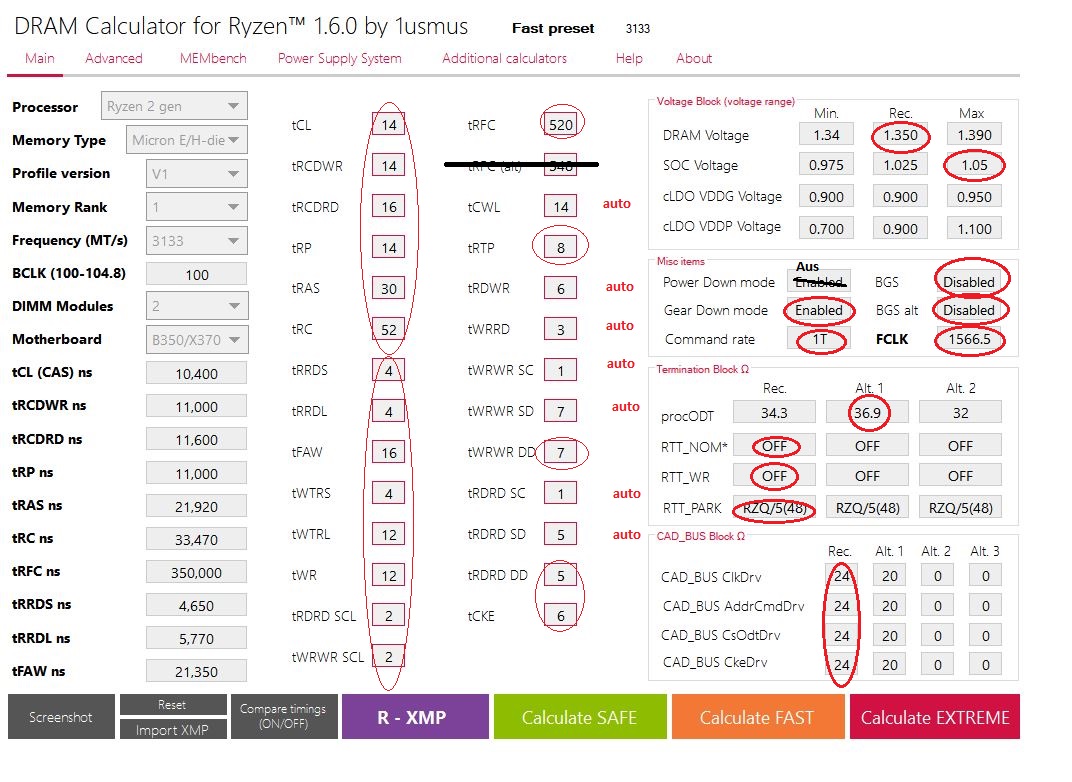Click the Gear Down mode Enabled value
This screenshot has height=782, width=1072.
819,310
